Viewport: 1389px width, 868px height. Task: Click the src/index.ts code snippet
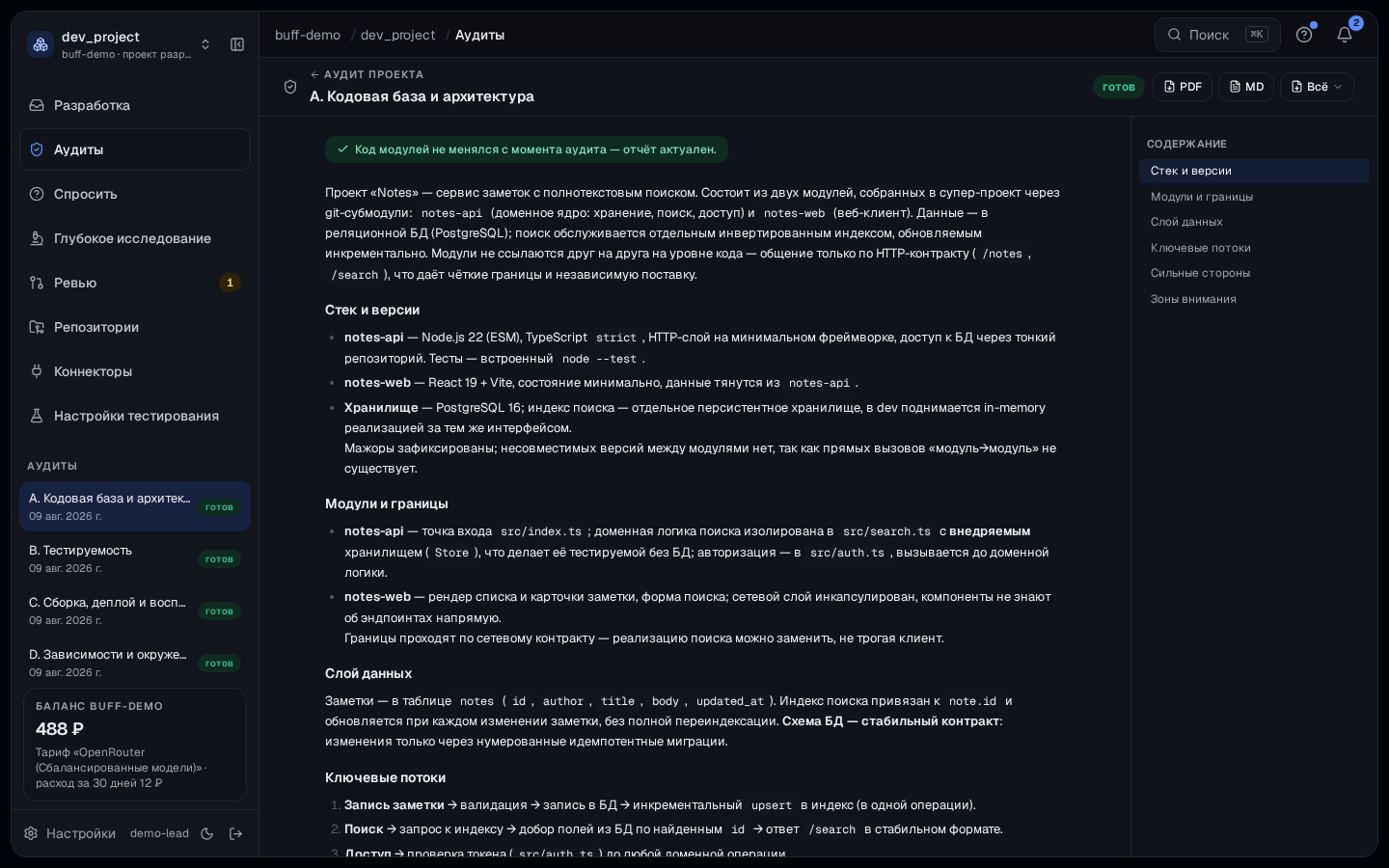[x=541, y=531]
